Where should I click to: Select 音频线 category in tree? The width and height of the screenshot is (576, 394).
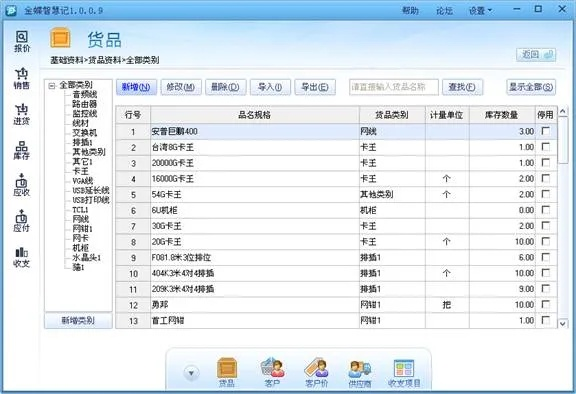84,94
